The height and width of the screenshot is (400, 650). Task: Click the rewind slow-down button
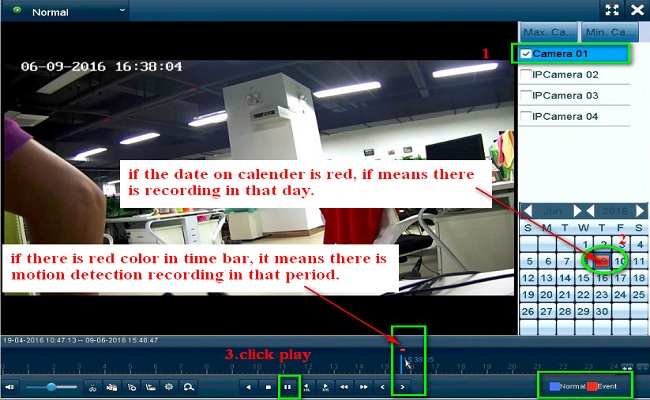tap(345, 386)
